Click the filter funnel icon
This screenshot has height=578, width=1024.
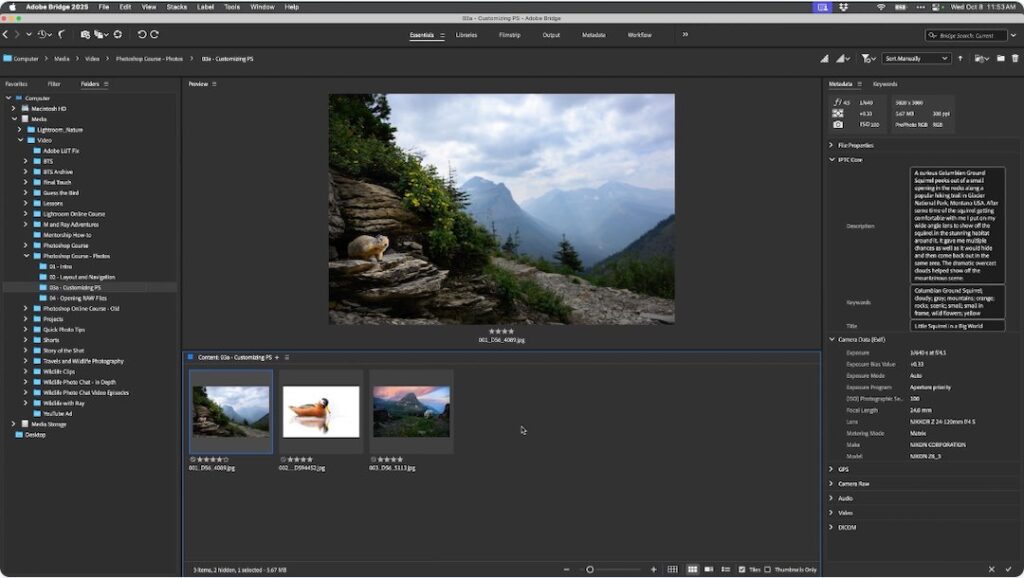[864, 58]
